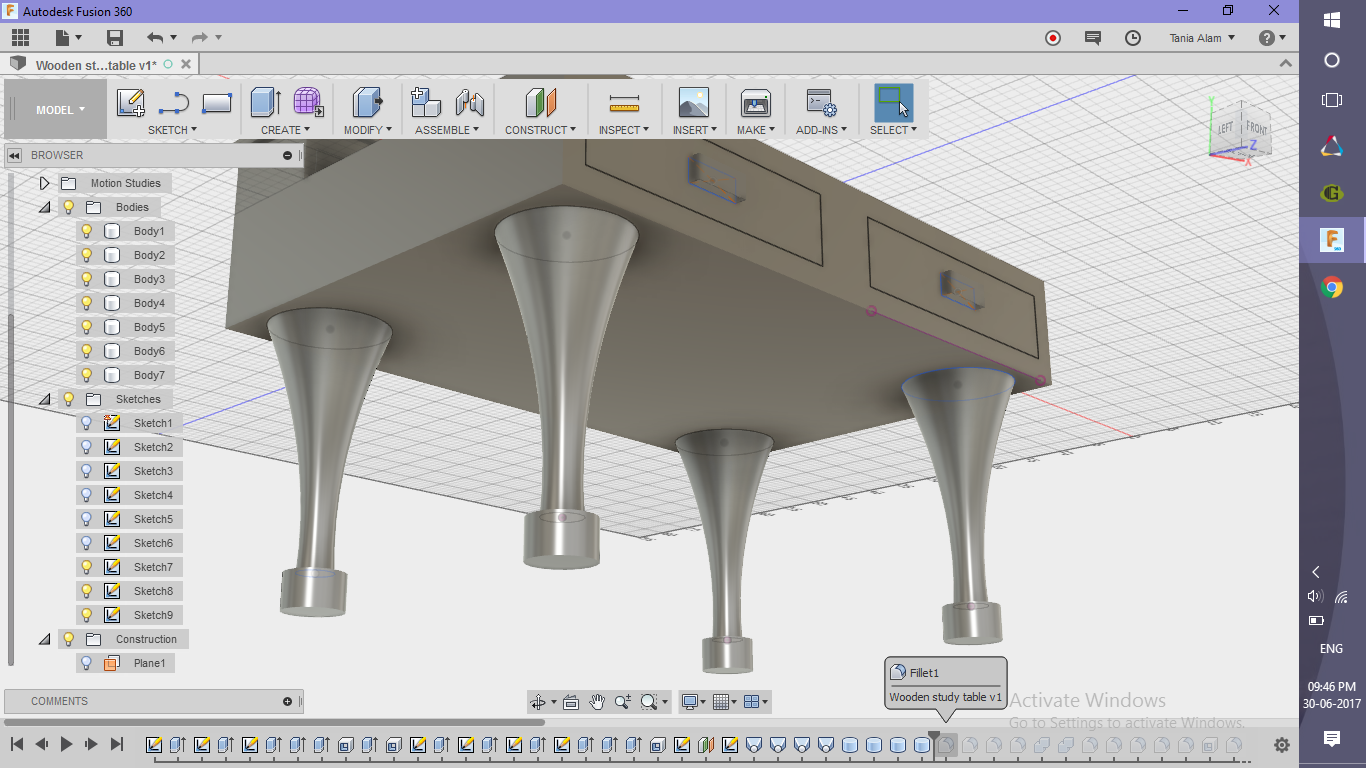Click the Insert image icon
Image resolution: width=1366 pixels, height=768 pixels.
pos(693,102)
